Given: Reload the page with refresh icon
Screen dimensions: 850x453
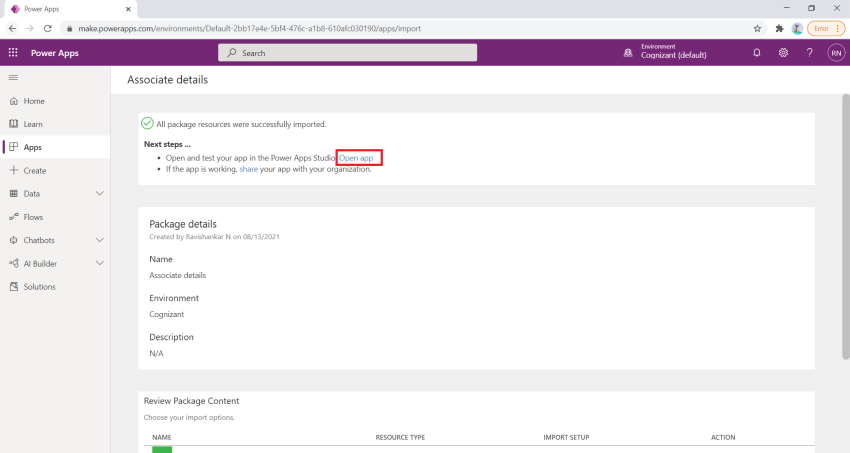Looking at the screenshot, I should [x=48, y=28].
